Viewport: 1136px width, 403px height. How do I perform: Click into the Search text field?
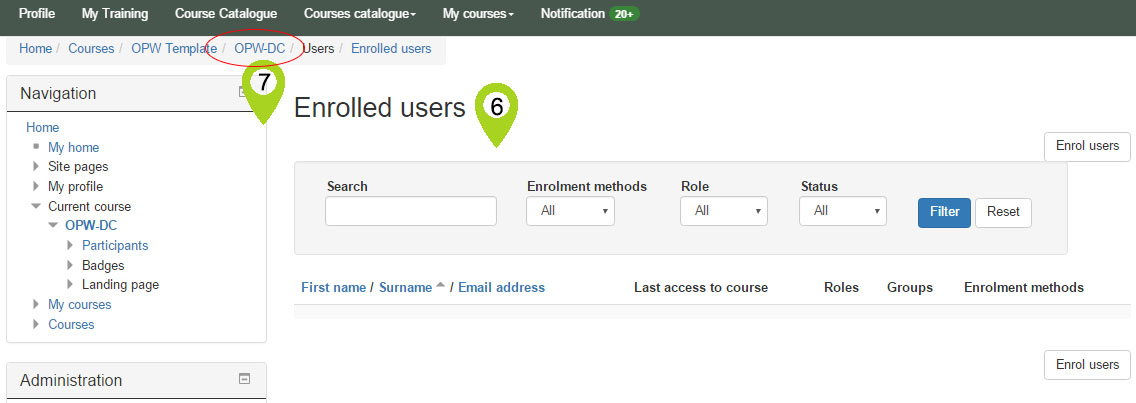[x=410, y=211]
